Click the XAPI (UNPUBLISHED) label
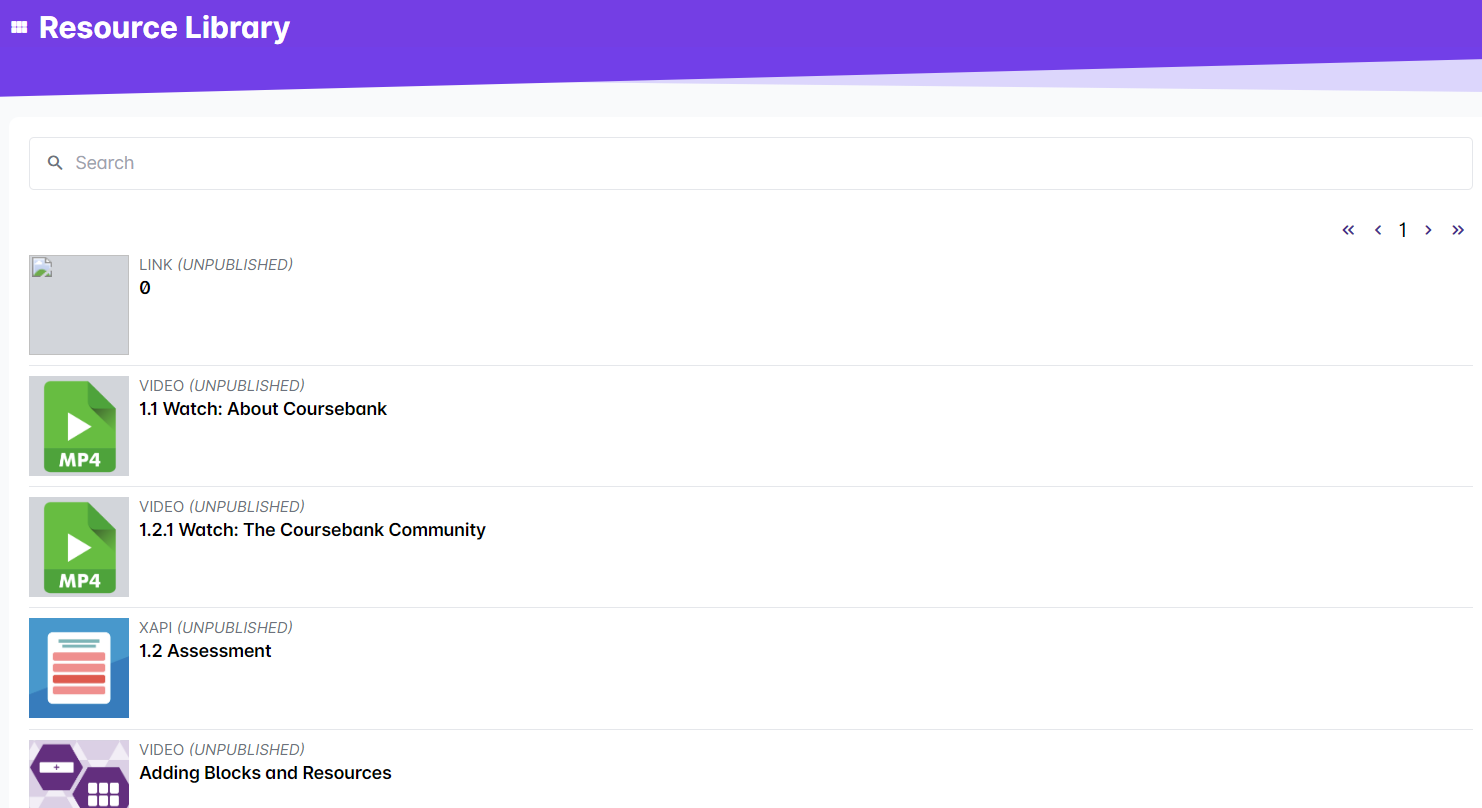The image size is (1482, 808). pyautogui.click(x=216, y=628)
